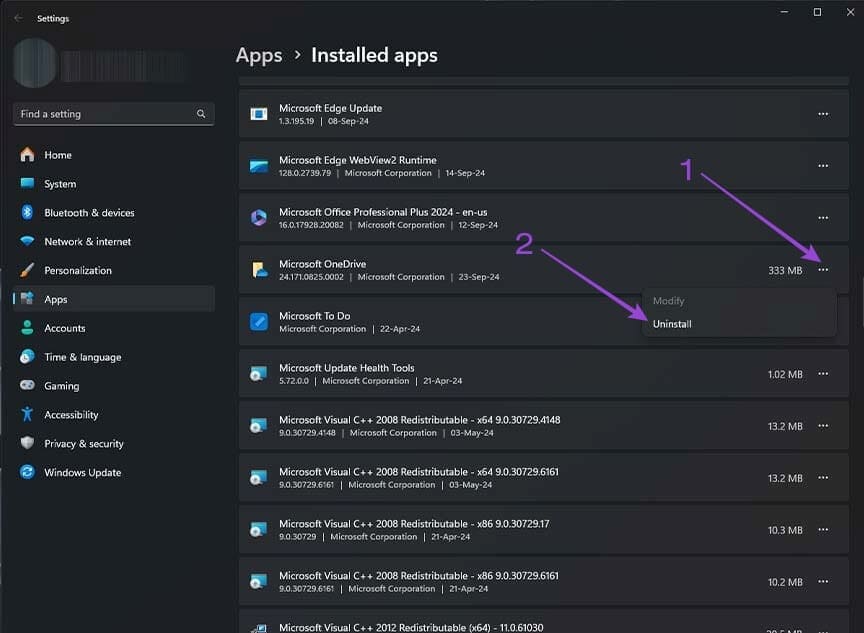Click the 333 MB size value
The image size is (864, 633).
(785, 270)
